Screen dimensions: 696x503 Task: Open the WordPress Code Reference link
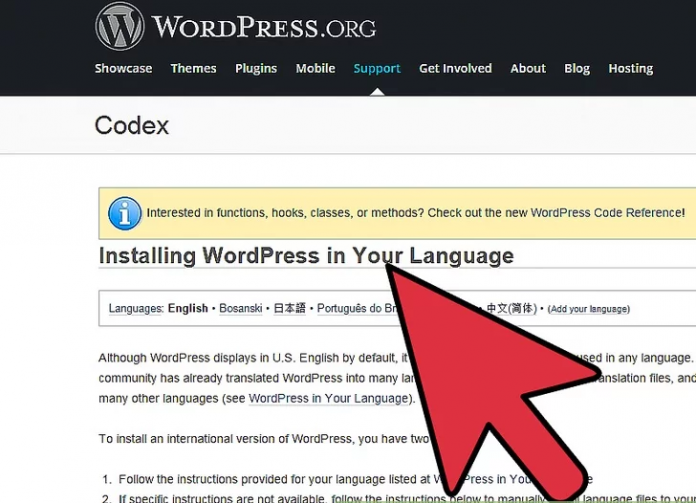pos(606,213)
